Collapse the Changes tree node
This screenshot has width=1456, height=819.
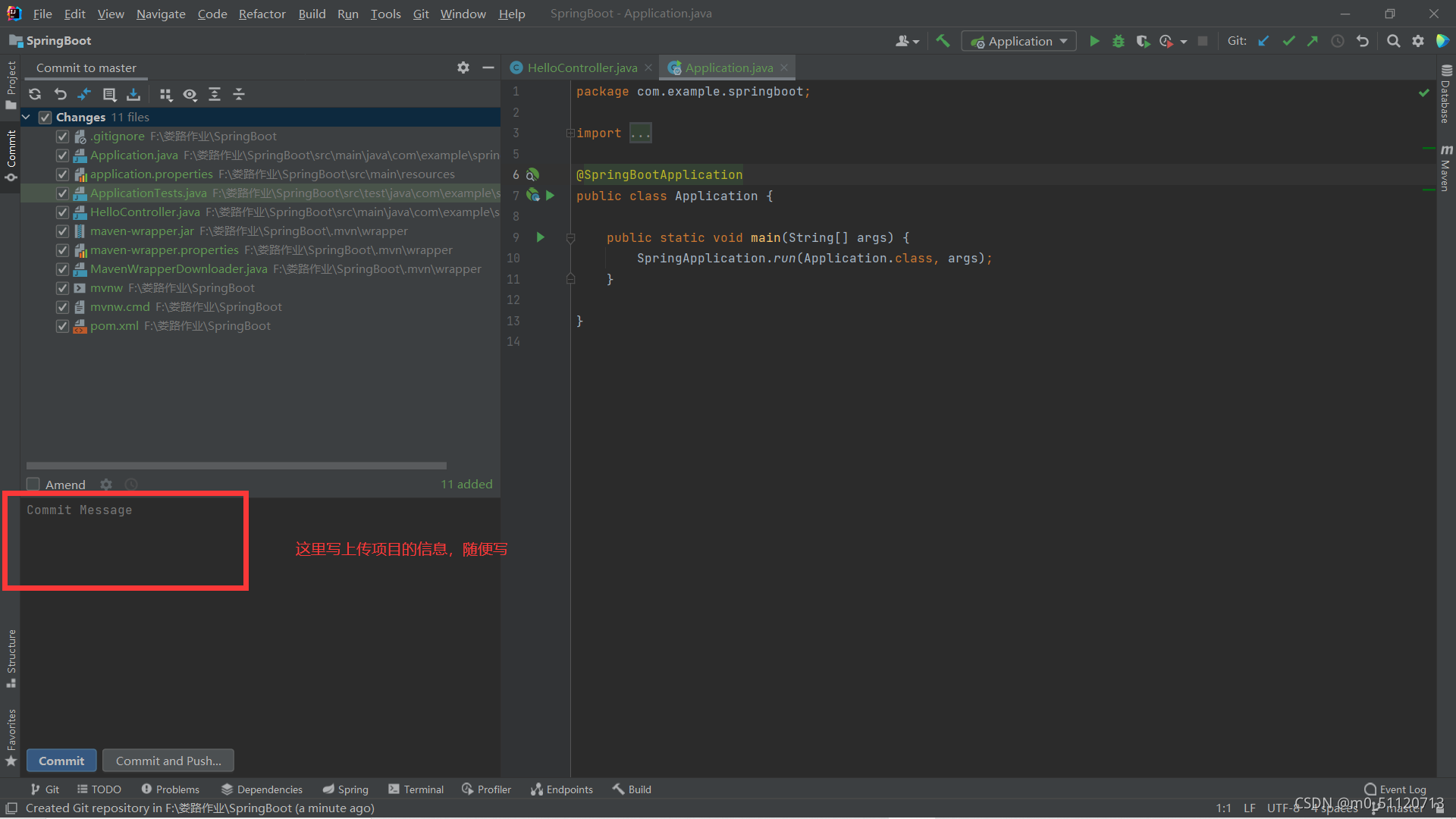pos(26,117)
